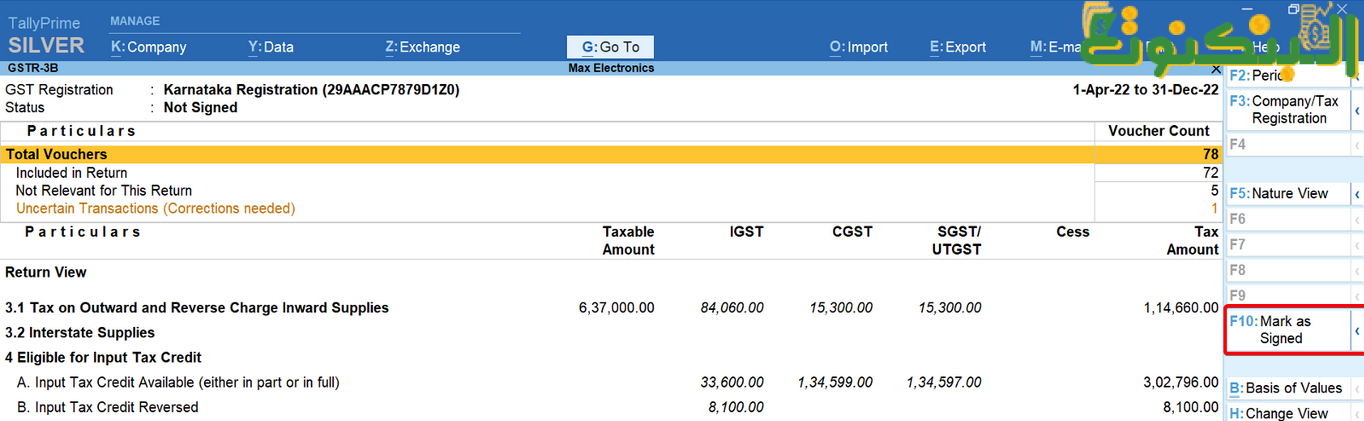Click H: Change View button
1364x421 pixels.
pyautogui.click(x=1288, y=413)
